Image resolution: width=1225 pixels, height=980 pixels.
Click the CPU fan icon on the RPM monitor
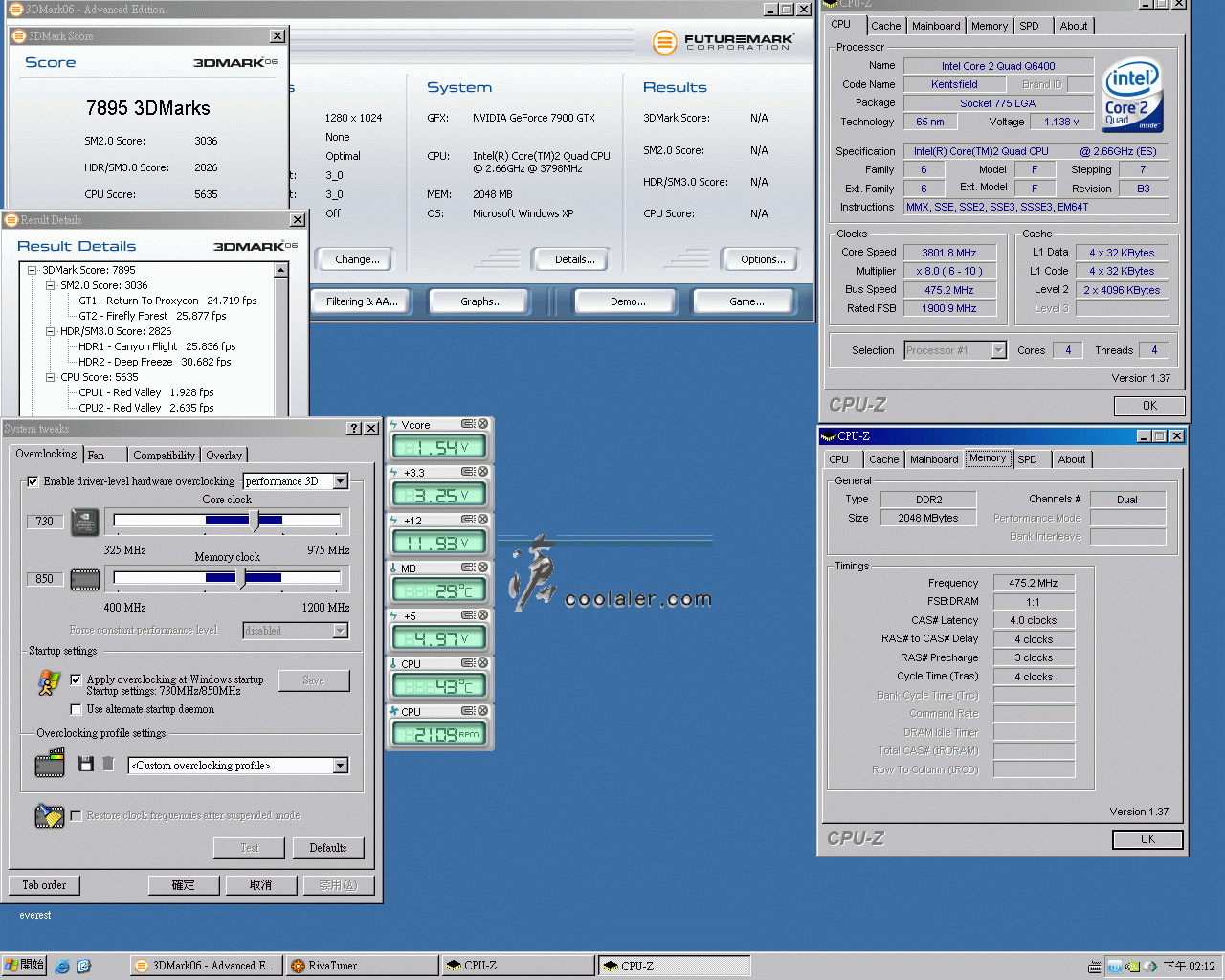click(x=393, y=710)
